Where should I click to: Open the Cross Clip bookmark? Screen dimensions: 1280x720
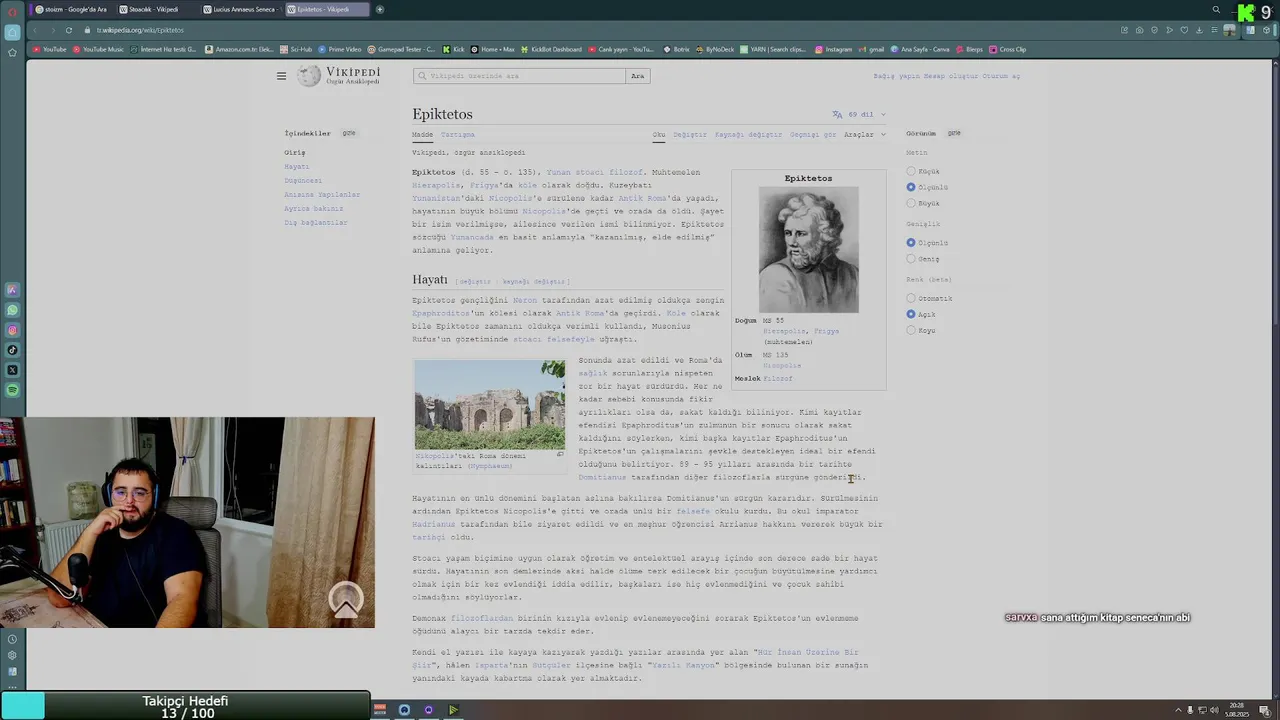1008,49
